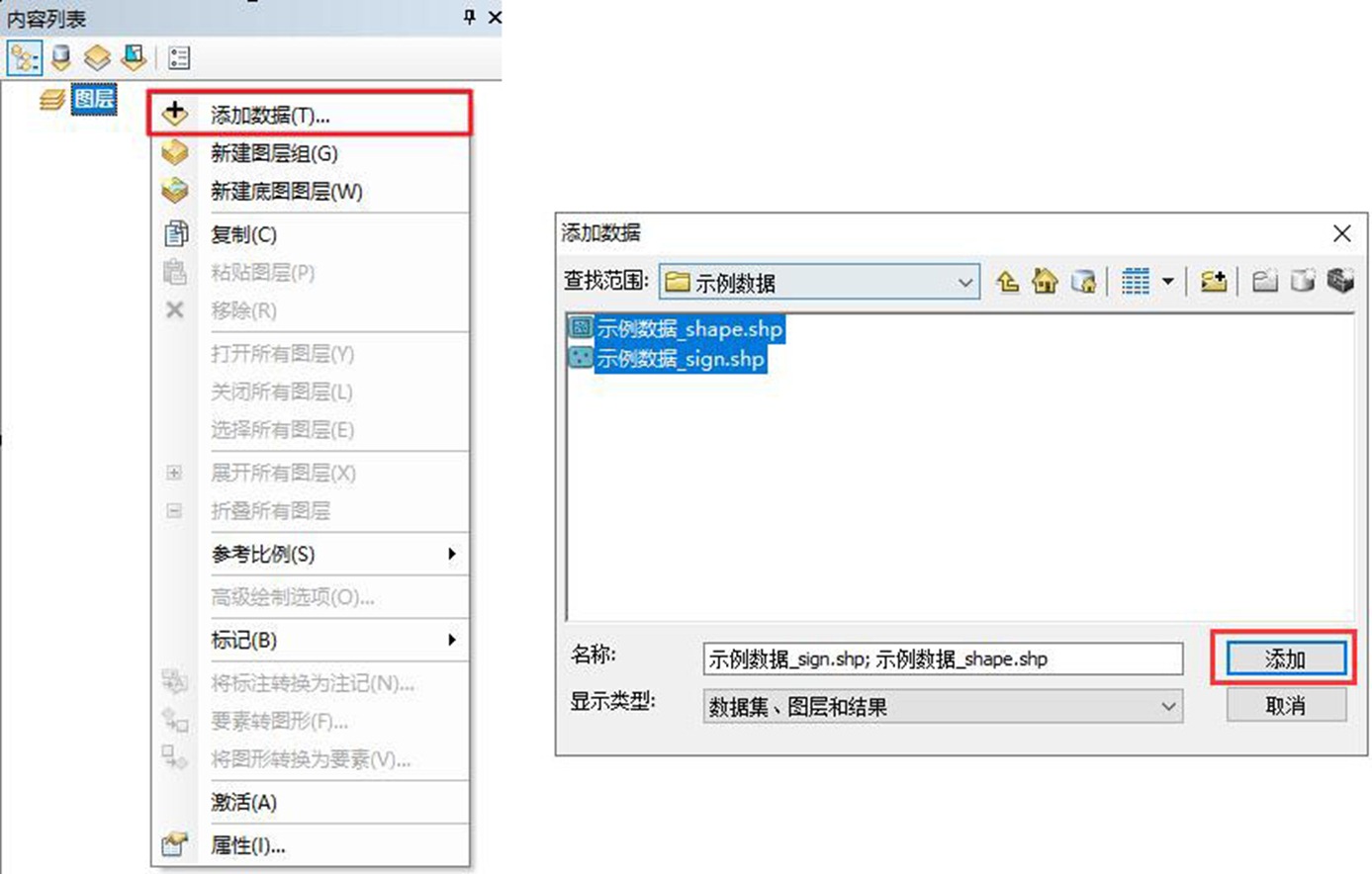Image resolution: width=1372 pixels, height=874 pixels.
Task: Click Connect To Folder icon
Action: click(1214, 282)
